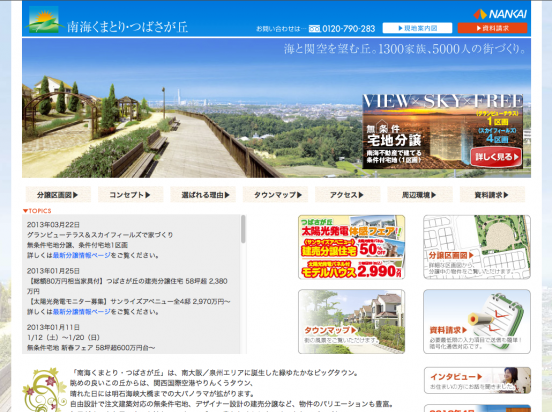Follow 最新分譲情報ページ link in March 22 topic
Screen dimensions: 552x412
(x=81, y=255)
